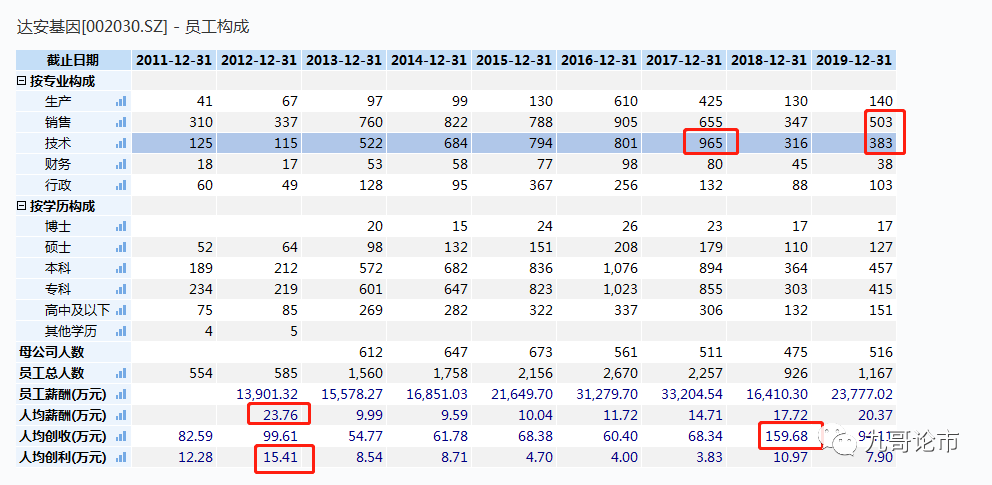The width and height of the screenshot is (992, 485).
Task: Select 1,076 in the 本科 row
Action: [621, 268]
